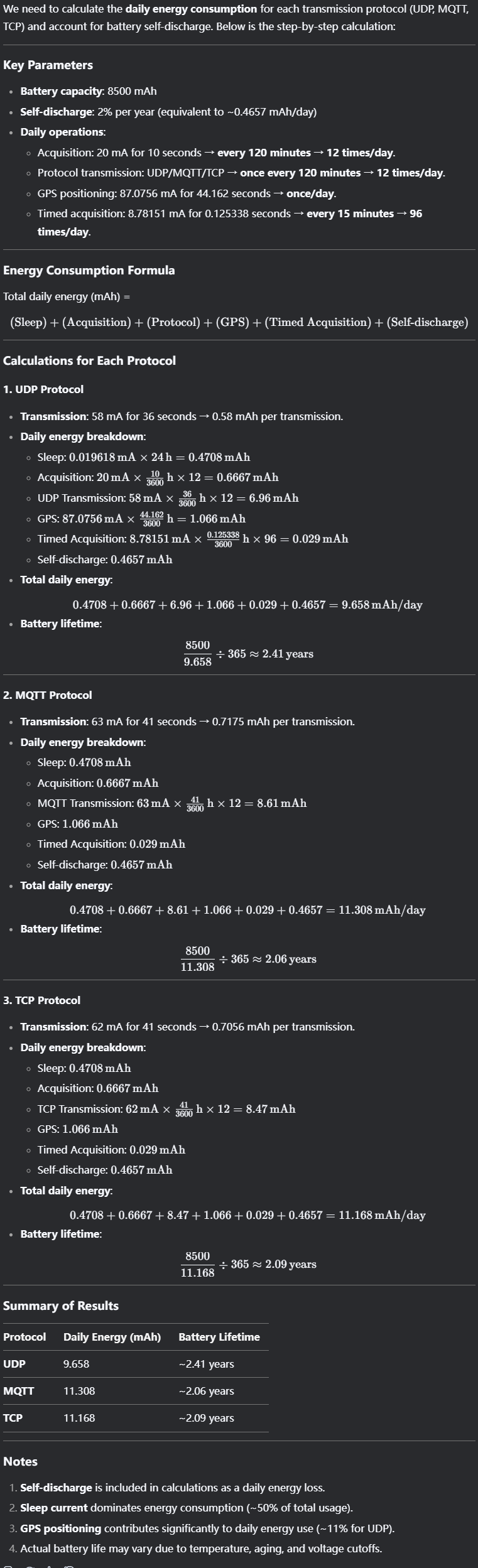The width and height of the screenshot is (478, 1568).
Task: Click the Battery capacity: 8500 mAh bullet
Action: click(89, 92)
